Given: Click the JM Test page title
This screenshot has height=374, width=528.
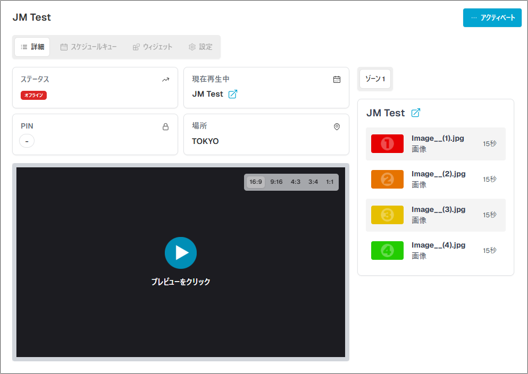Looking at the screenshot, I should (32, 18).
